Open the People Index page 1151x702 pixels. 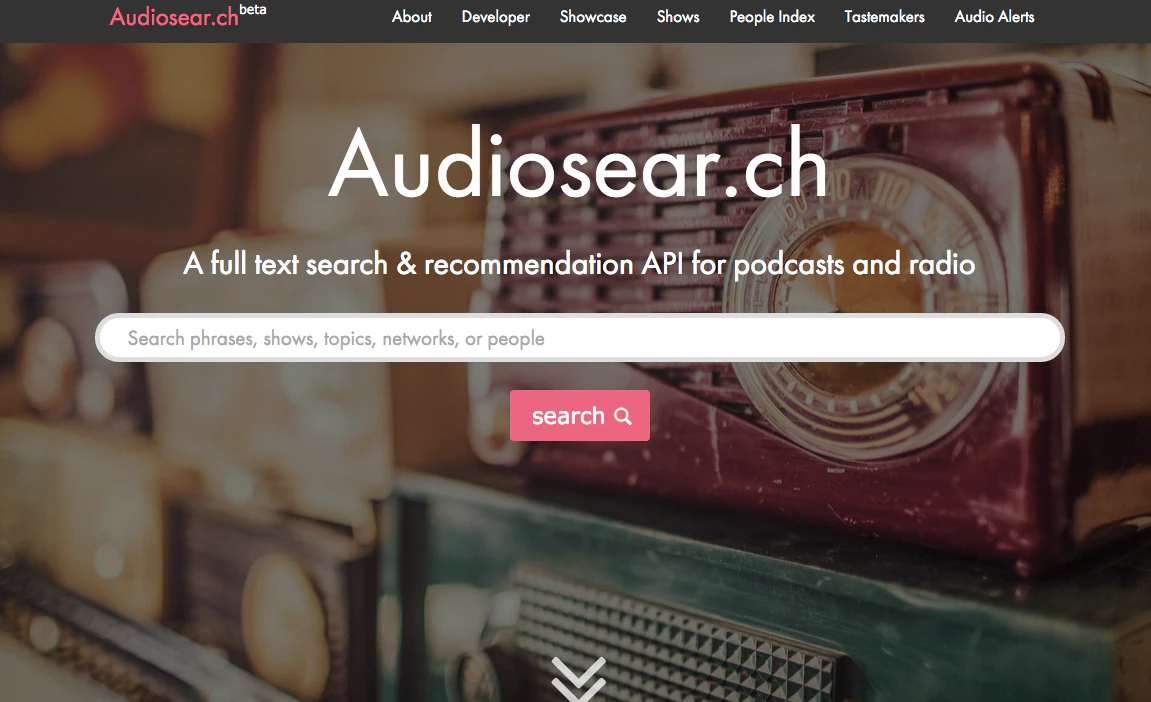click(772, 17)
